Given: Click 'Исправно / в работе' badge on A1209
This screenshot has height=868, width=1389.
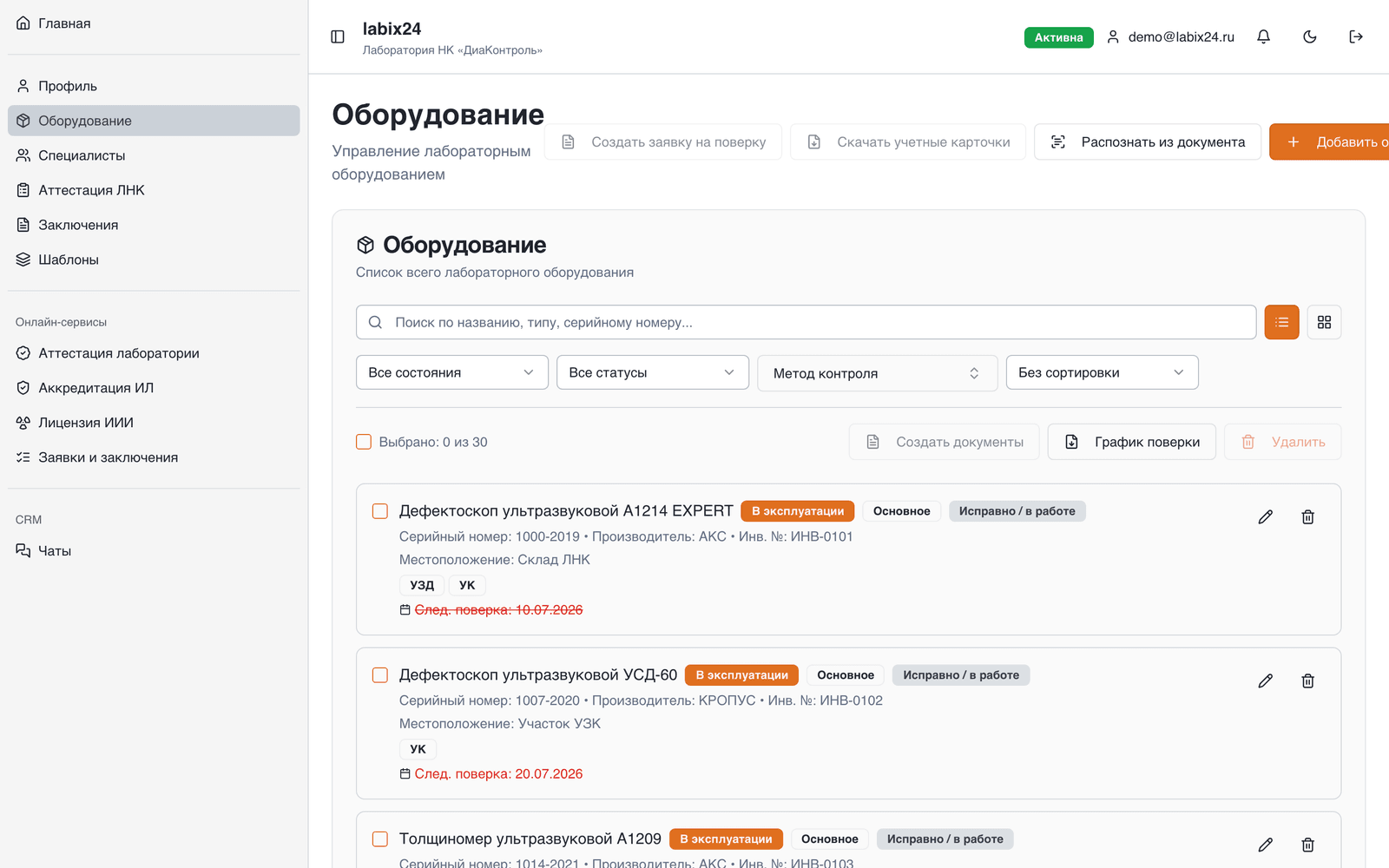Looking at the screenshot, I should click(945, 839).
